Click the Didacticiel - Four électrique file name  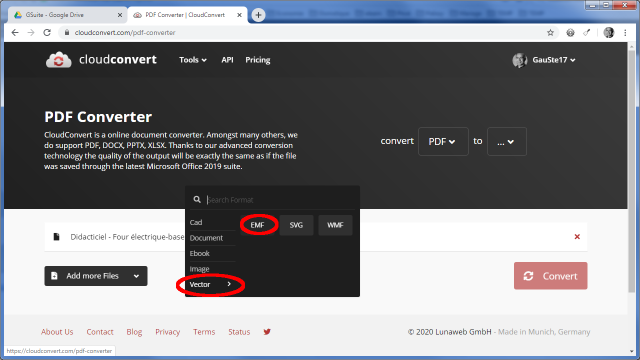127,237
